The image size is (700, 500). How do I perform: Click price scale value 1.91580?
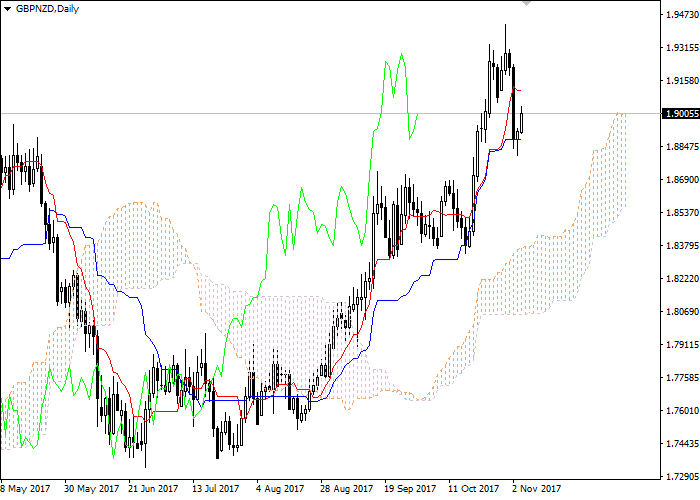pos(682,81)
